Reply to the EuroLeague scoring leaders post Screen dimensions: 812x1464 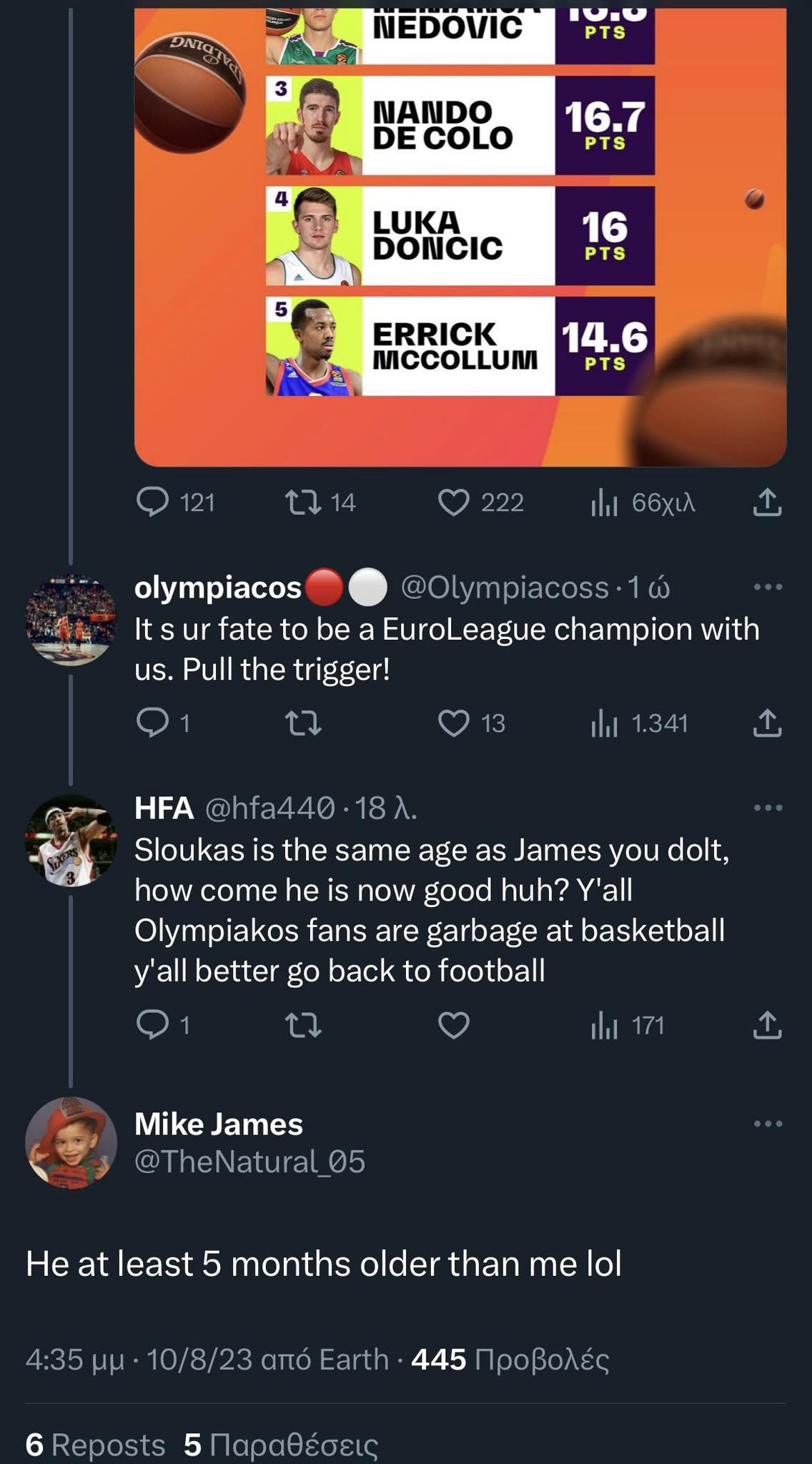pyautogui.click(x=152, y=503)
